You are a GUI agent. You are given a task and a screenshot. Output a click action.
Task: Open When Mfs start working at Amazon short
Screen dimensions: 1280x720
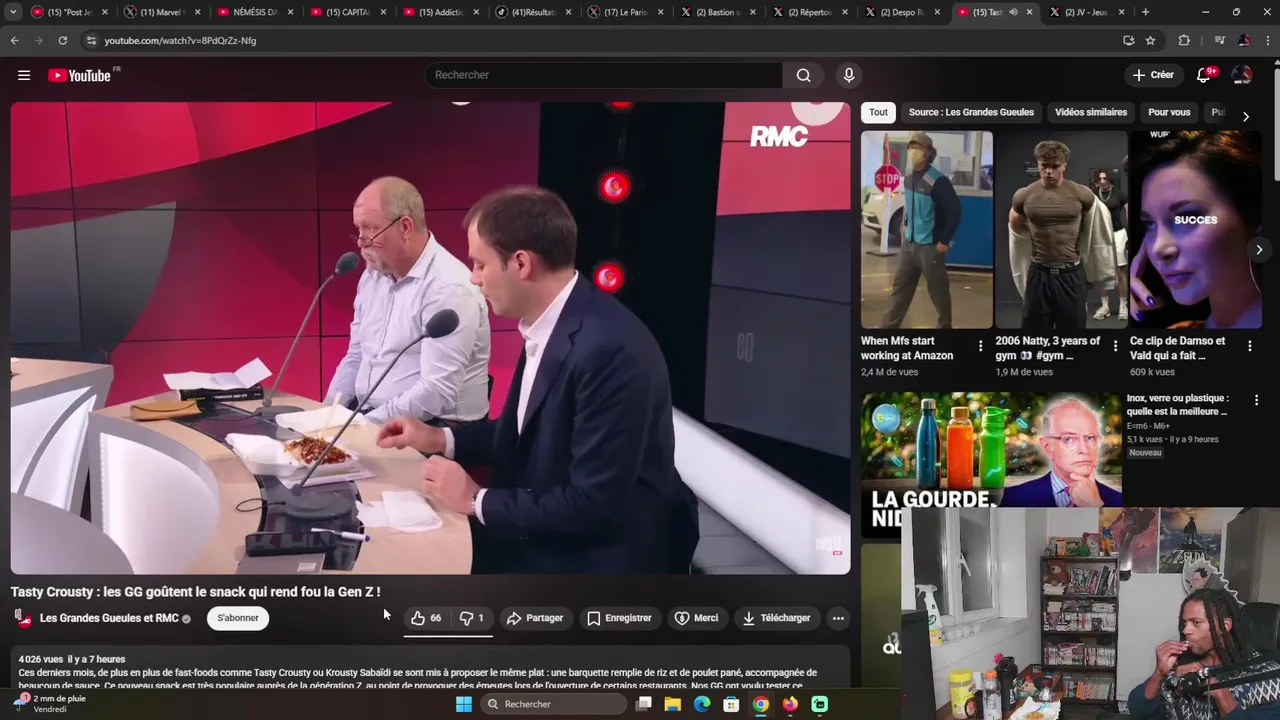(927, 229)
